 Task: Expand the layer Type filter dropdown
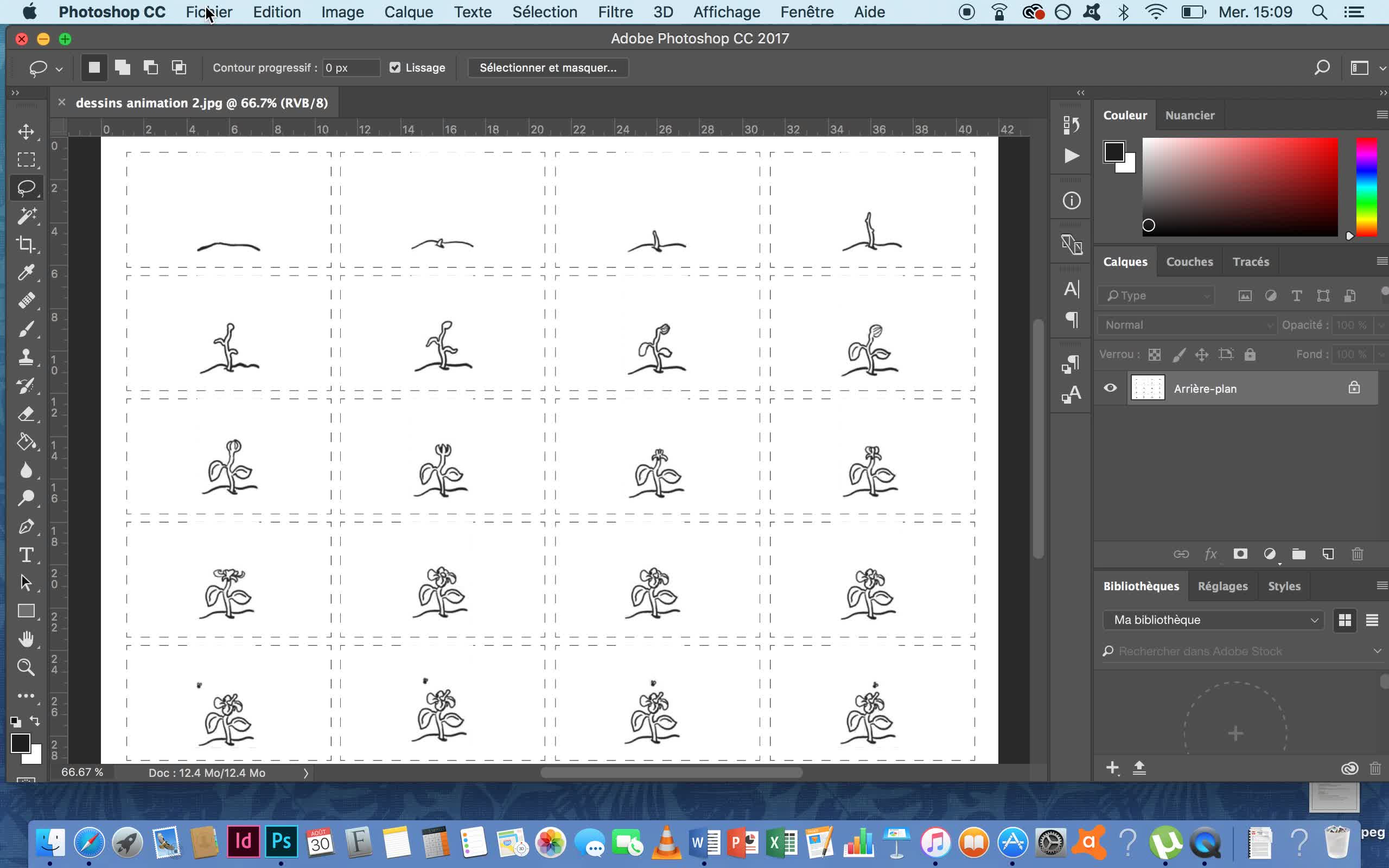click(x=1156, y=296)
